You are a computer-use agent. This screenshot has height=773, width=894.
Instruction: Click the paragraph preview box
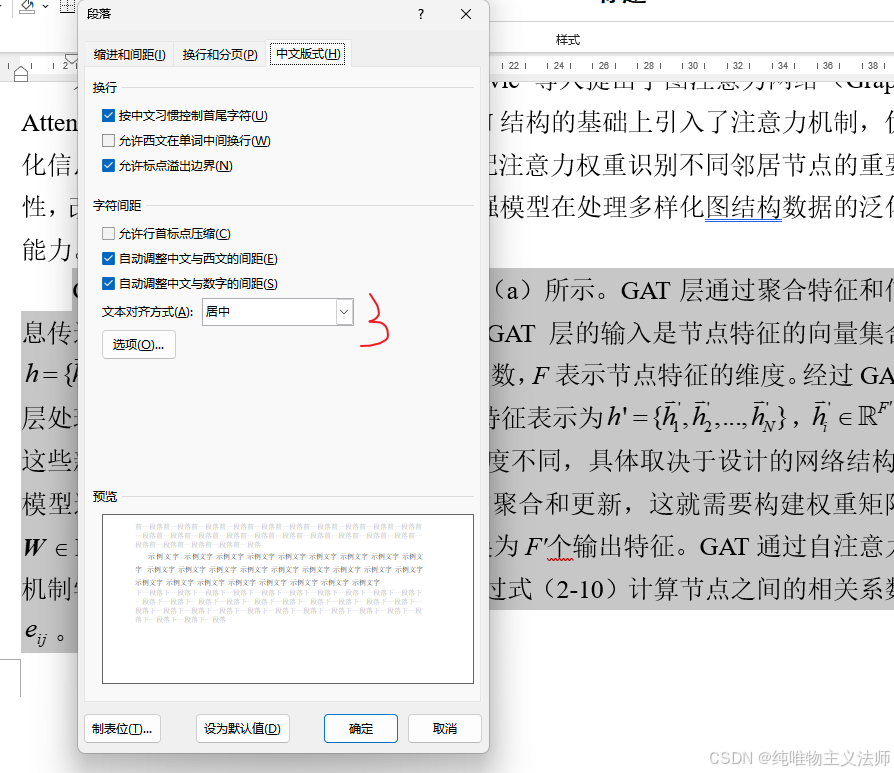click(x=288, y=599)
